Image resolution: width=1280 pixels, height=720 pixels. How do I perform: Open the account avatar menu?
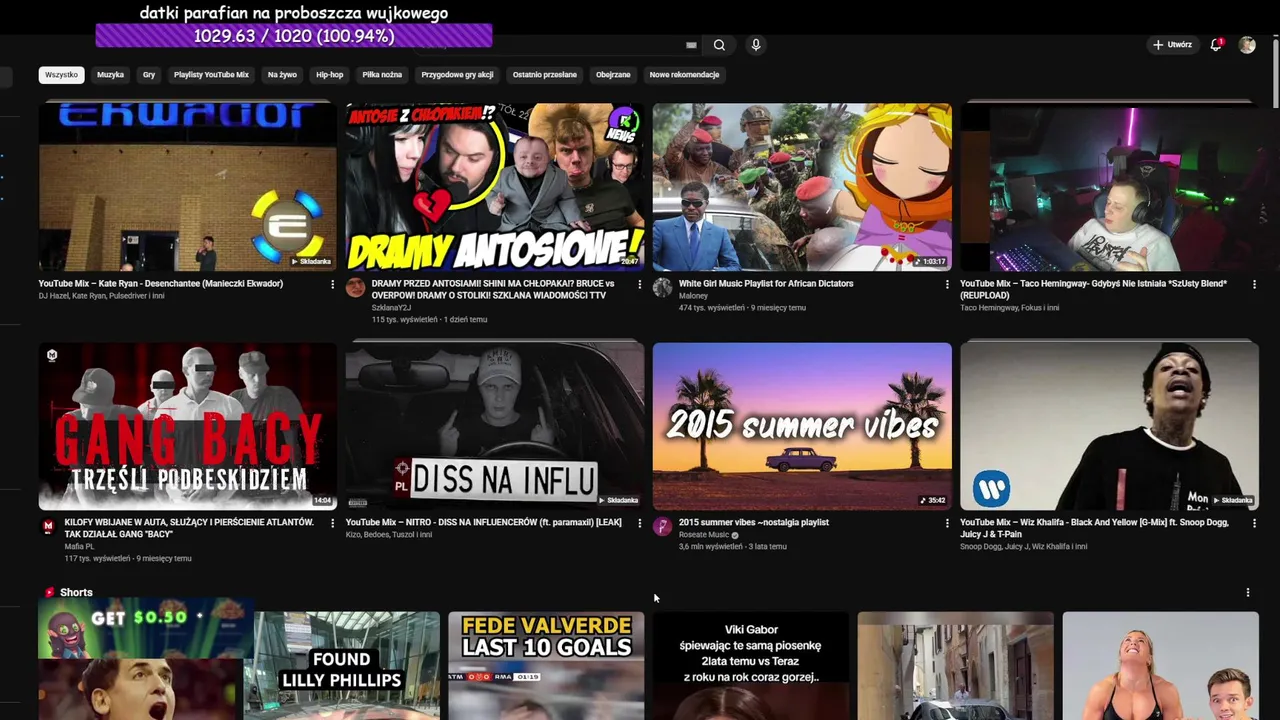click(1247, 45)
